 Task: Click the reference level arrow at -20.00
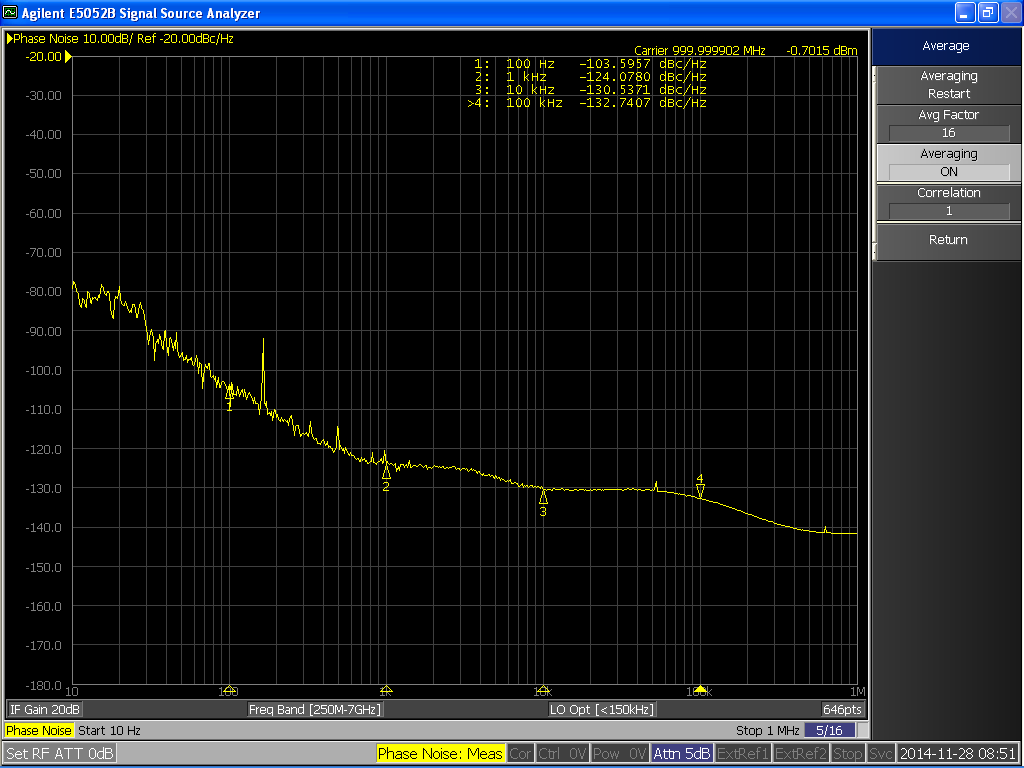68,57
